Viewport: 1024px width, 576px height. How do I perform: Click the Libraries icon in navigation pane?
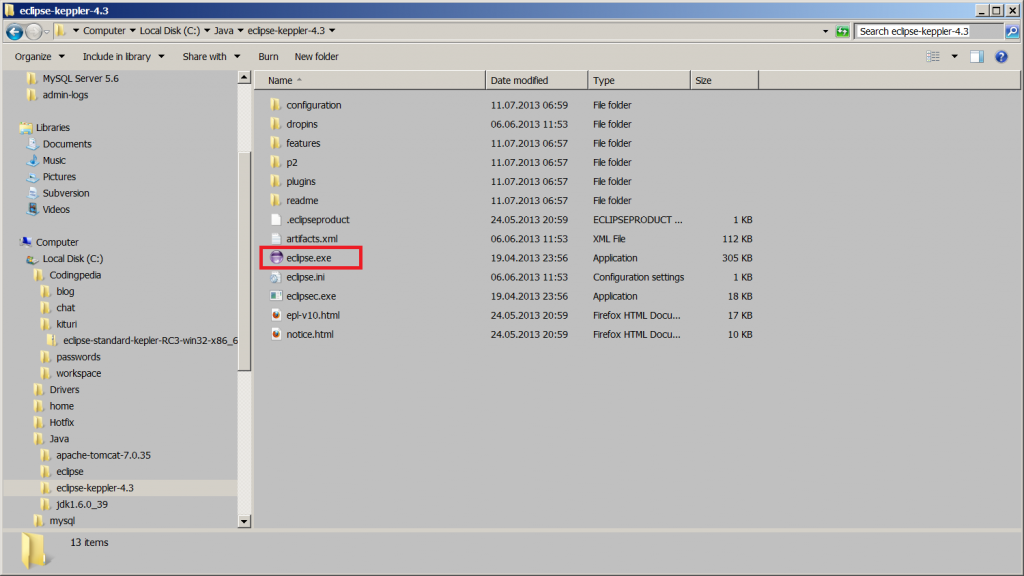26,127
